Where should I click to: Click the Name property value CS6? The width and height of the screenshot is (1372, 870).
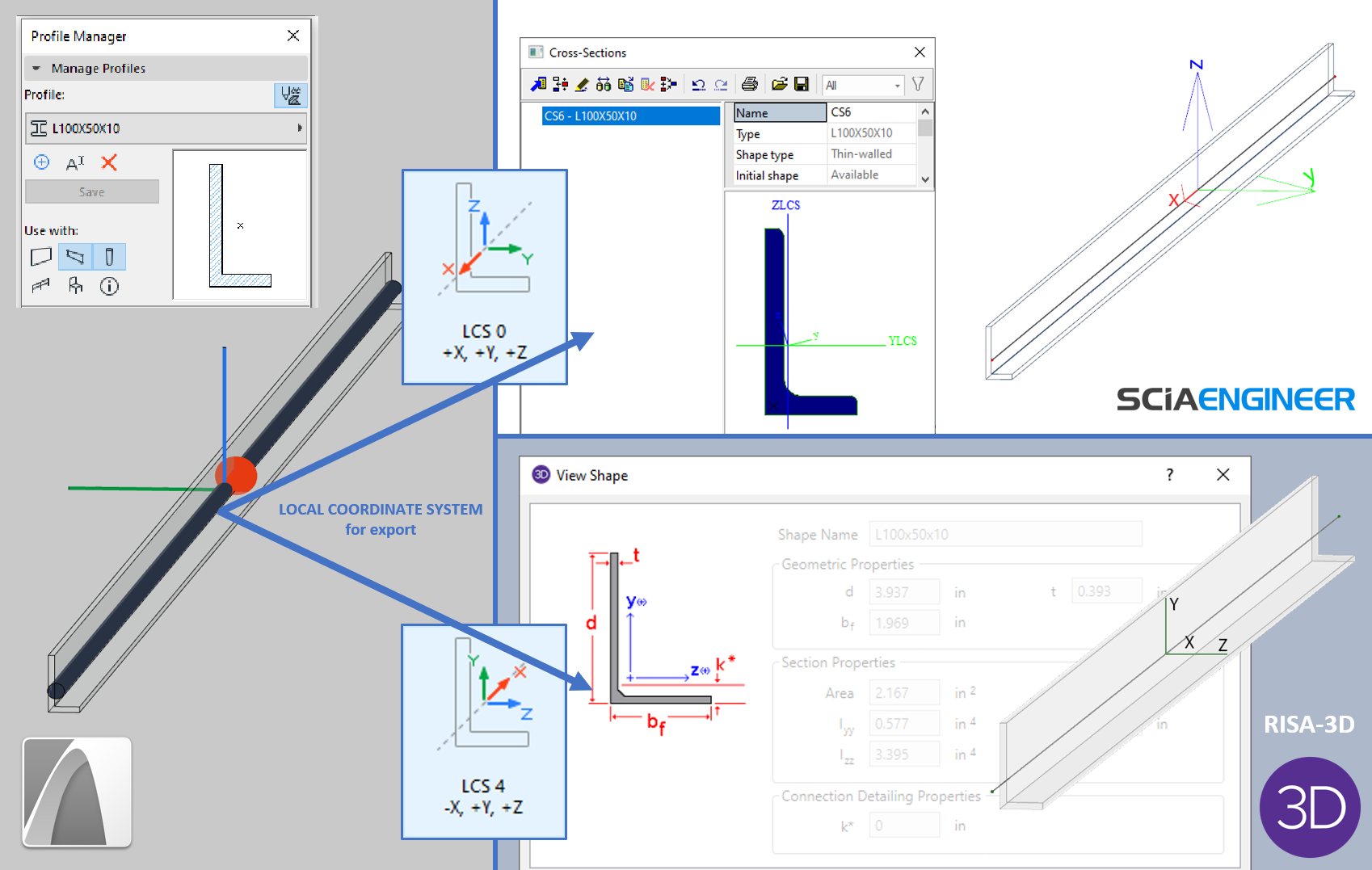(872, 112)
